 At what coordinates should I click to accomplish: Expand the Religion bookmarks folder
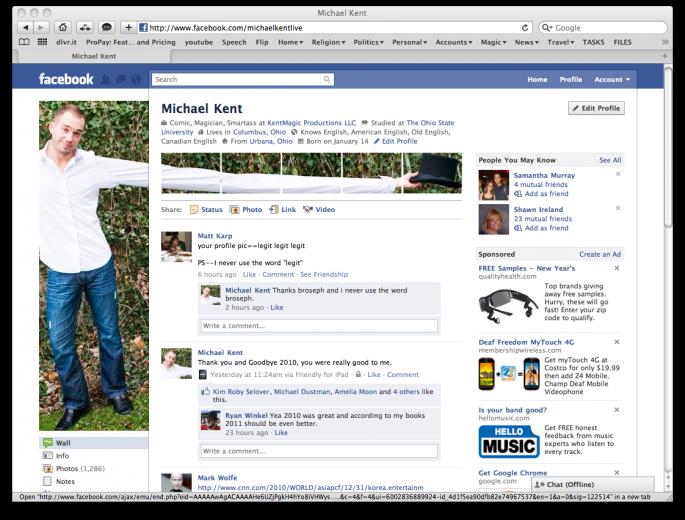[x=328, y=42]
